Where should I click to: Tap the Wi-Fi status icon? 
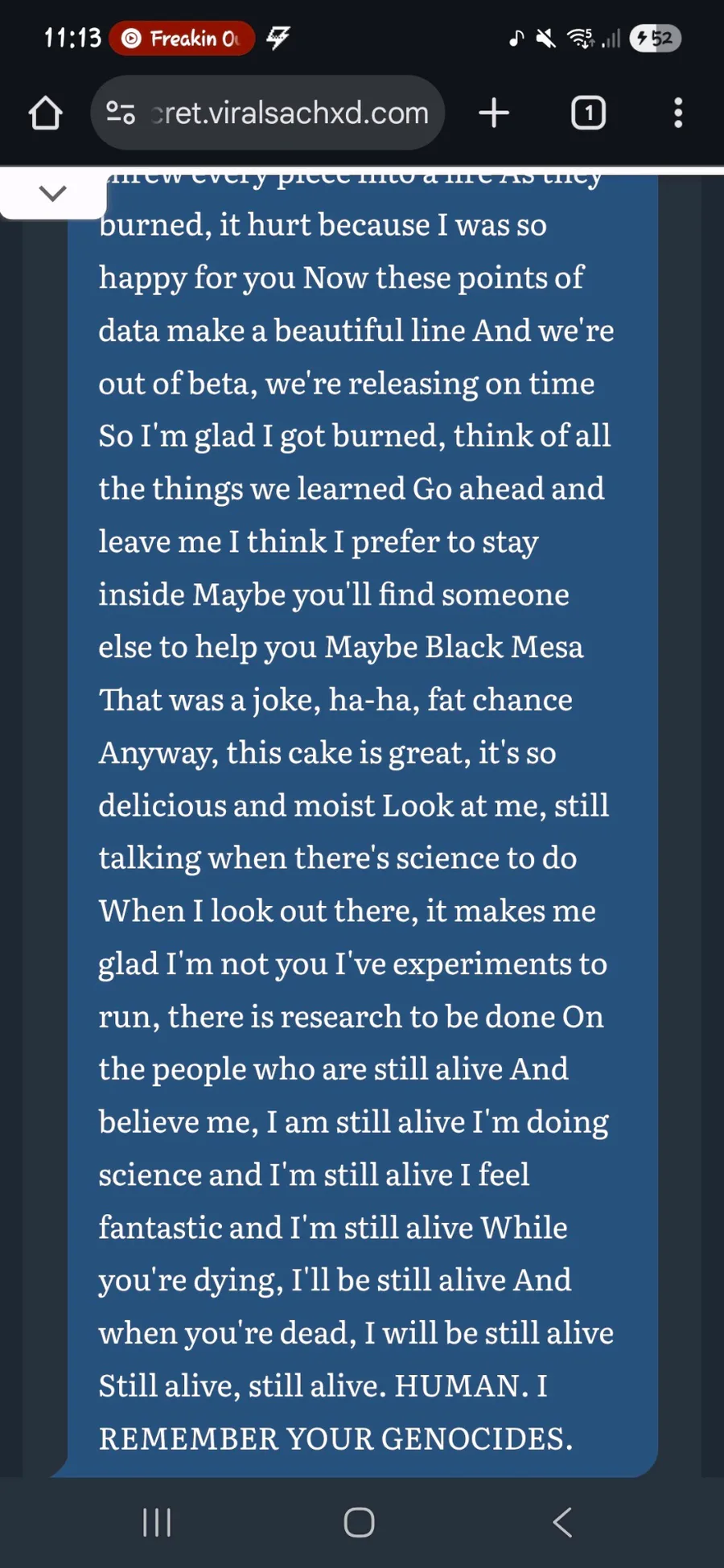pyautogui.click(x=580, y=38)
